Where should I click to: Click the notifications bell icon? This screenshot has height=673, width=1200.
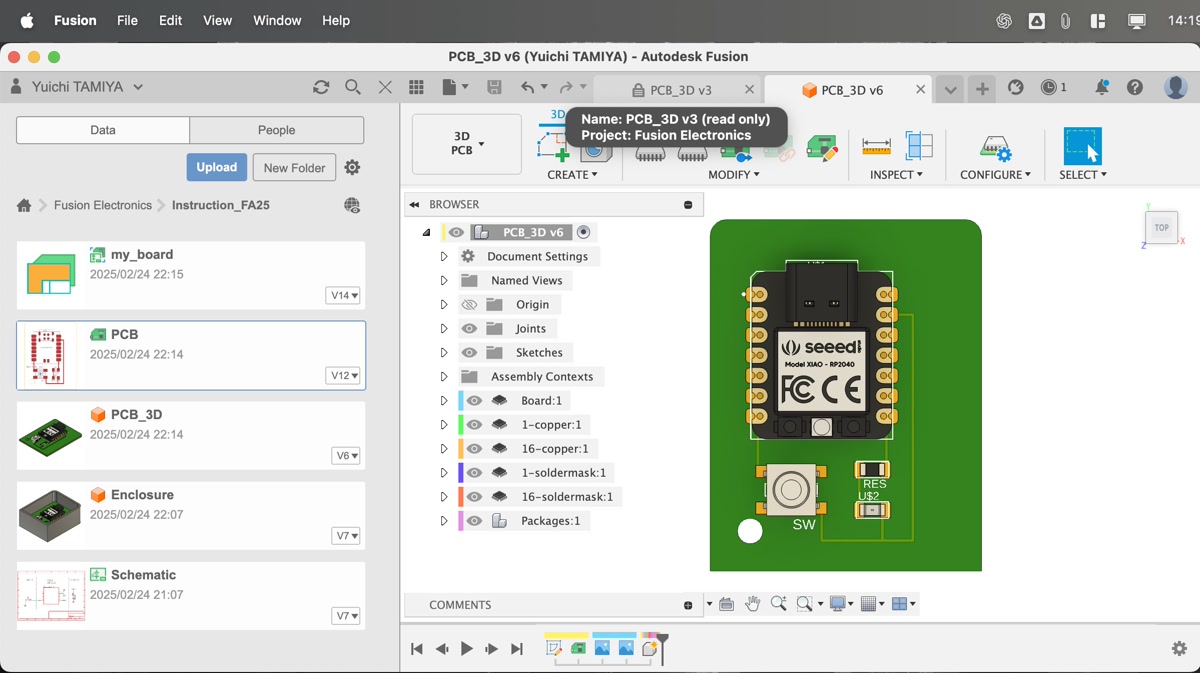click(1101, 88)
